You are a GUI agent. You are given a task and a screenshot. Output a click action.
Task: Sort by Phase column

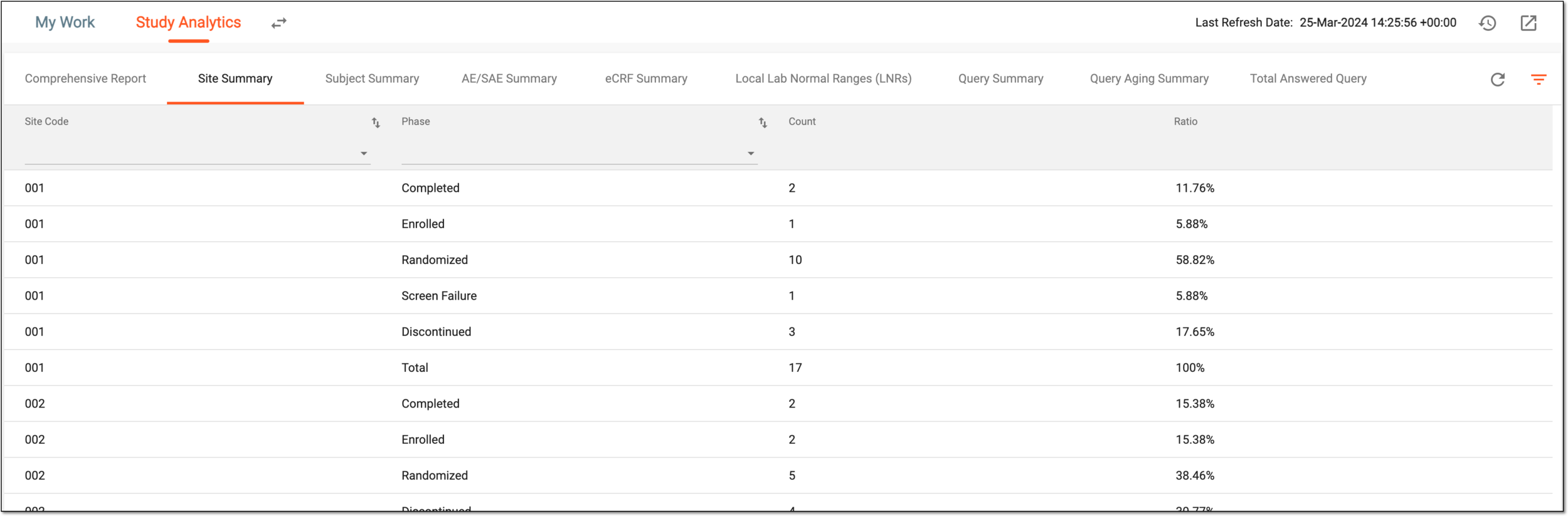(763, 123)
